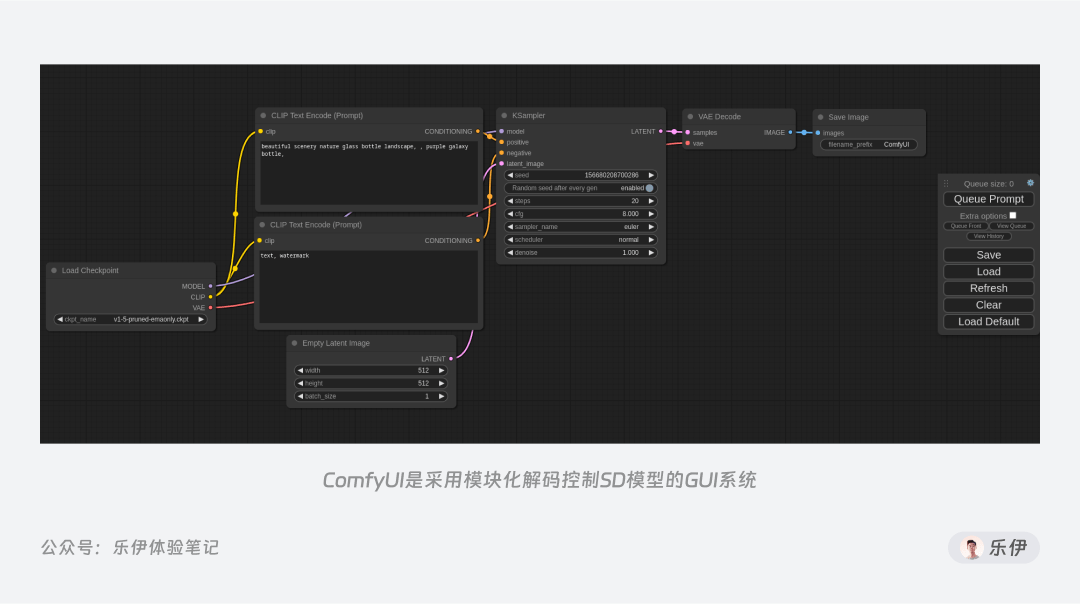Click the KSampler LATENT output socket
Image resolution: width=1080 pixels, height=604 pixels.
coord(661,132)
